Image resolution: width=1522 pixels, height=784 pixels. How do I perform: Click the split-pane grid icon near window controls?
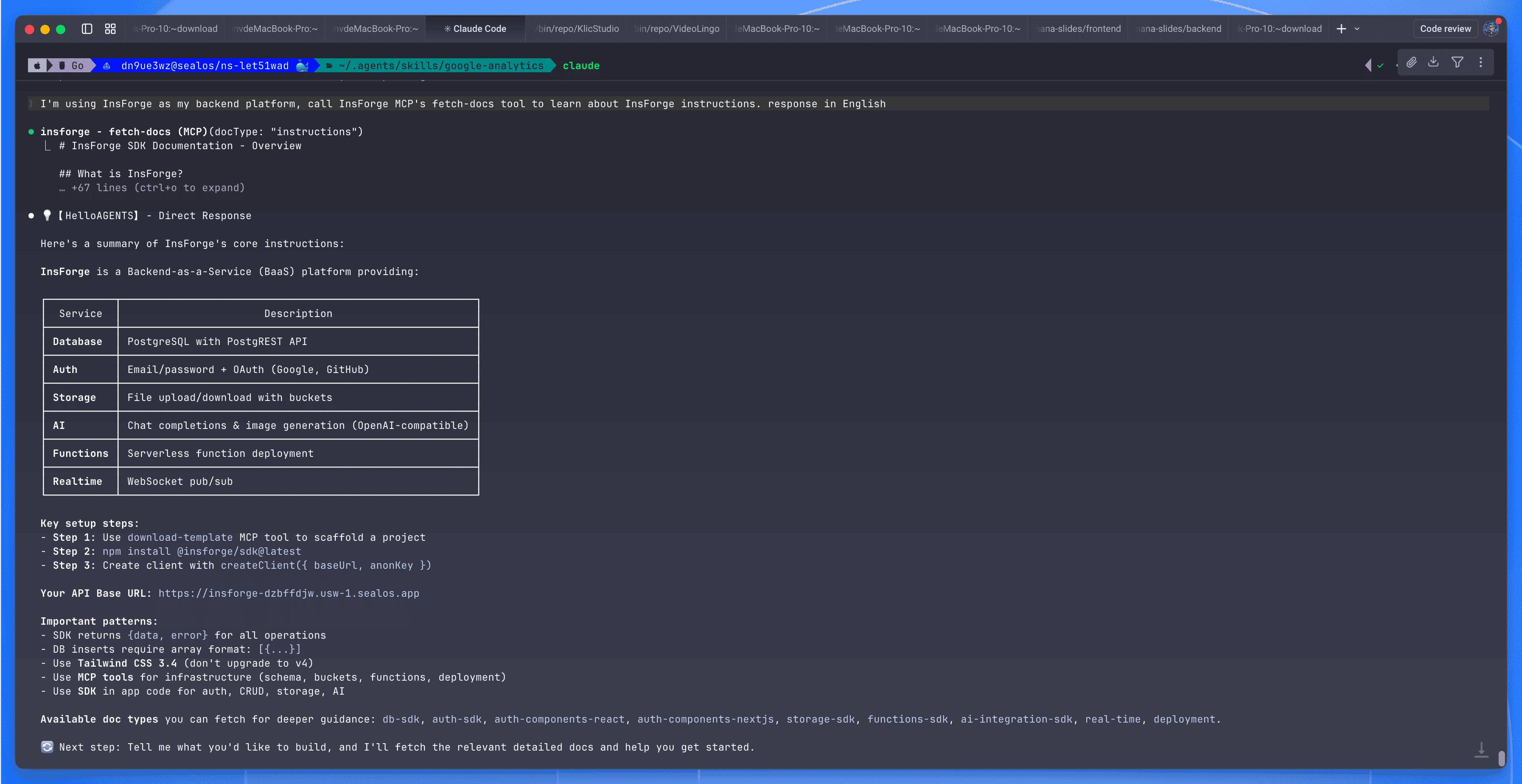click(x=110, y=28)
